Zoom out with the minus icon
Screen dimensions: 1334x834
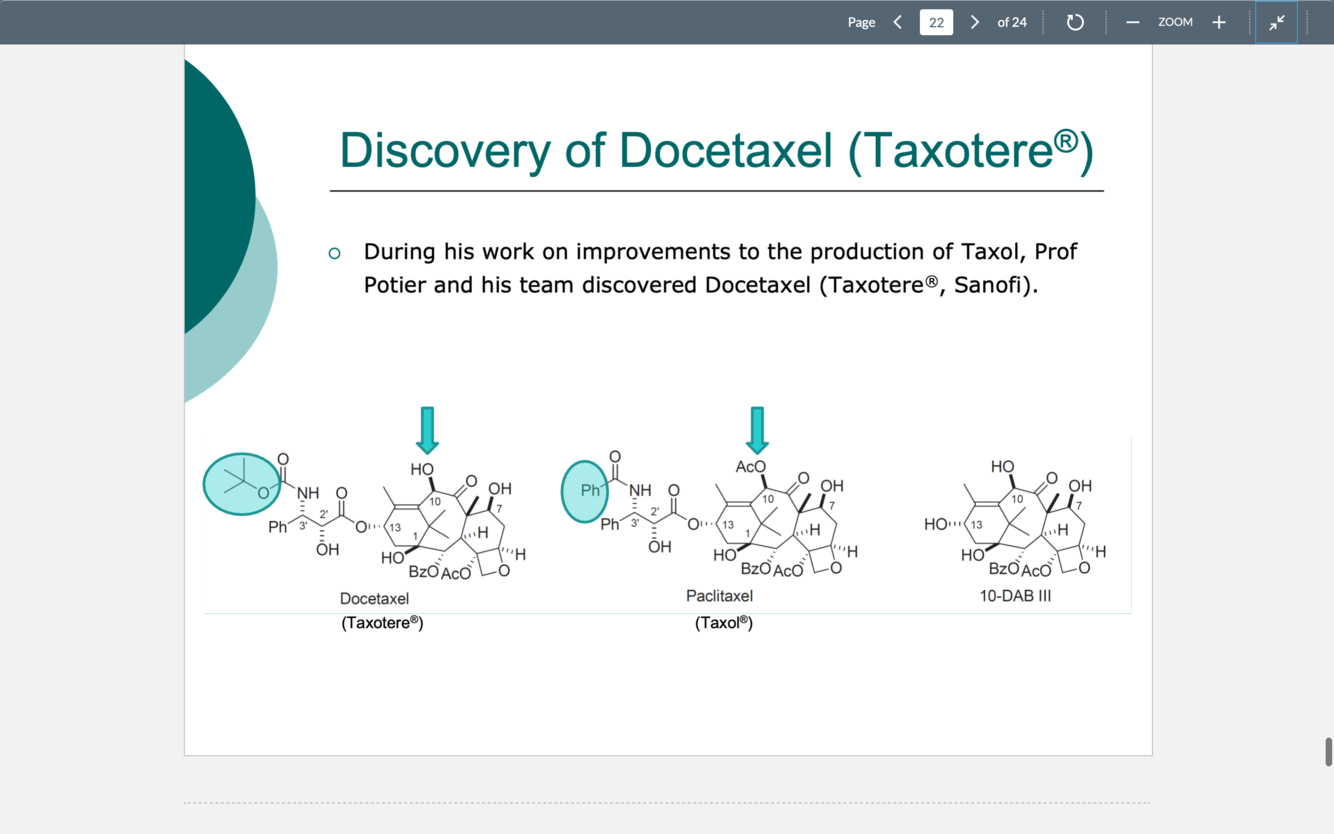pos(1132,22)
